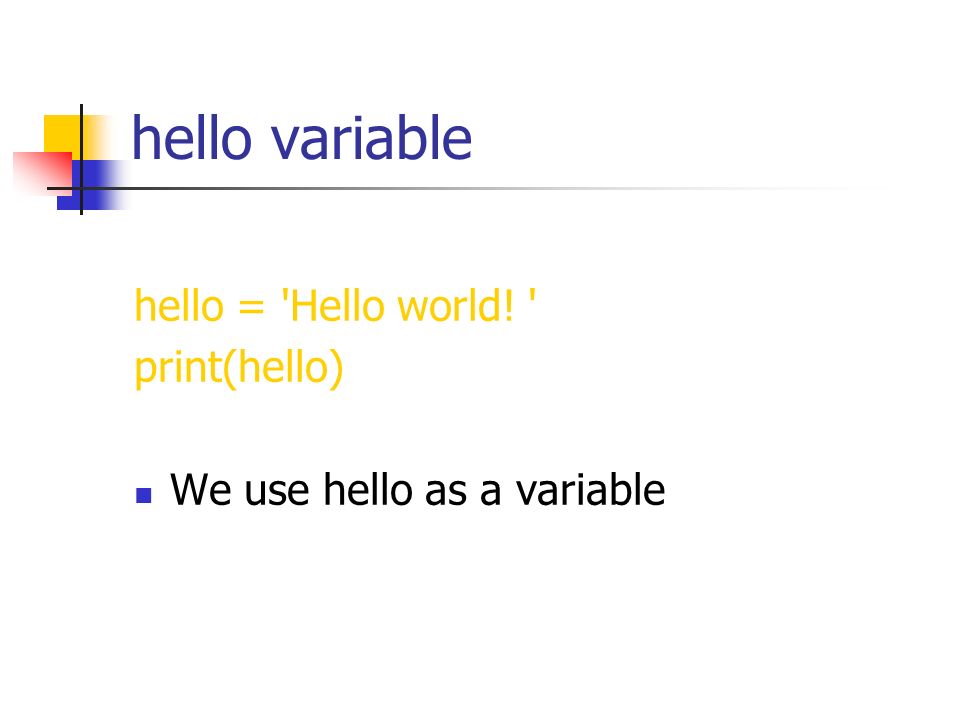This screenshot has height=720, width=960.
Task: Click the red gradient square decoration
Action: click(x=43, y=174)
